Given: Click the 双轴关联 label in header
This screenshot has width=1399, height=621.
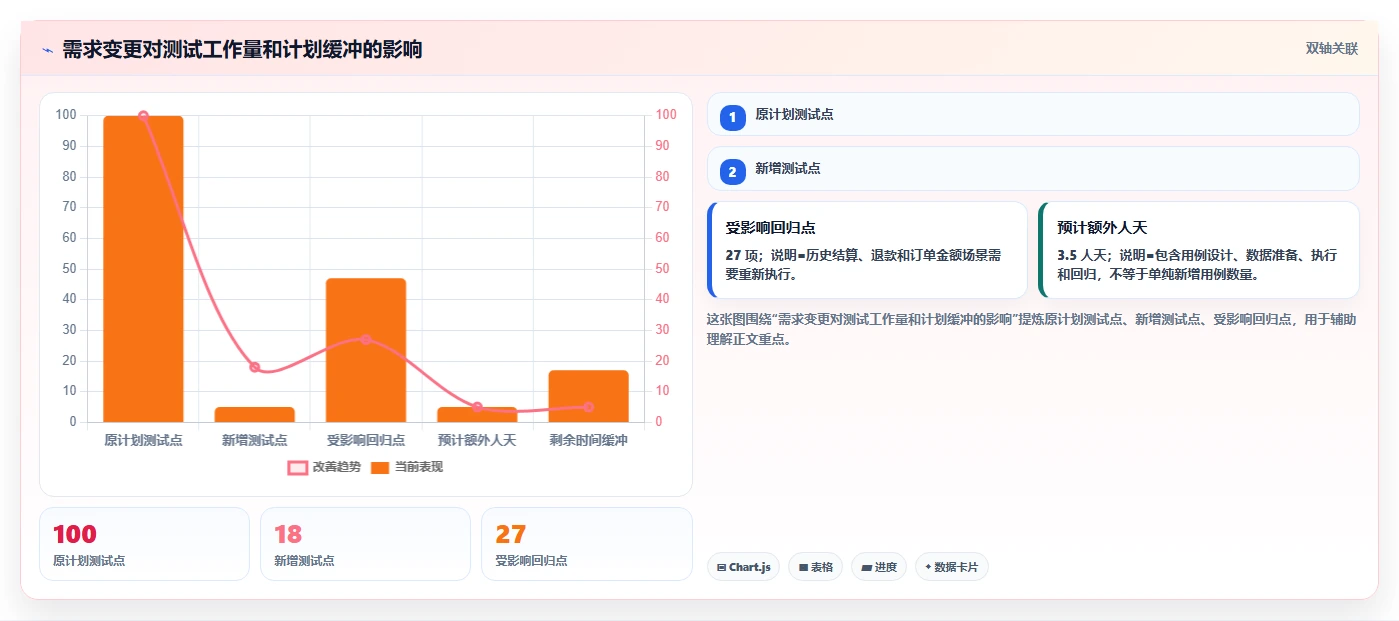Looking at the screenshot, I should (x=1331, y=49).
